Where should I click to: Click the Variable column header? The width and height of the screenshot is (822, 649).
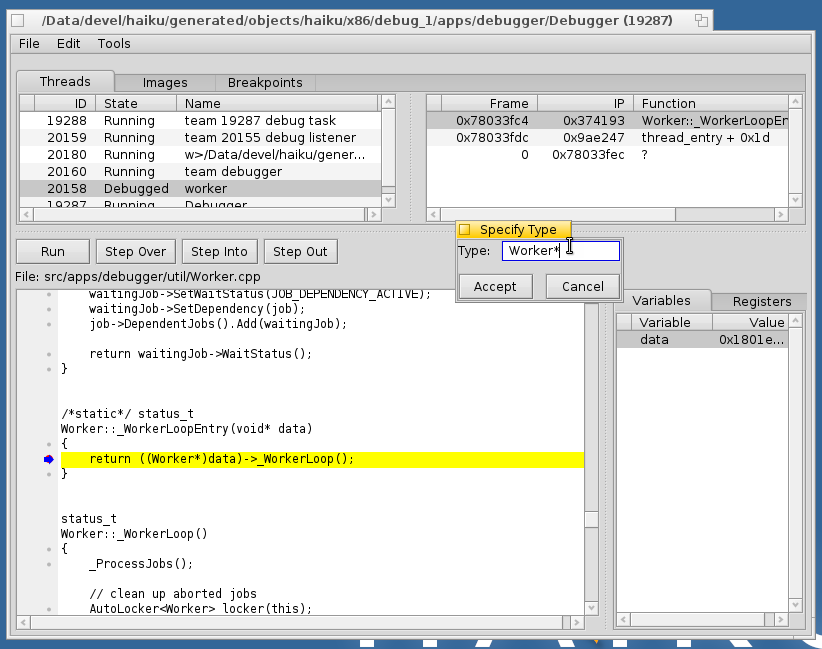coord(672,322)
